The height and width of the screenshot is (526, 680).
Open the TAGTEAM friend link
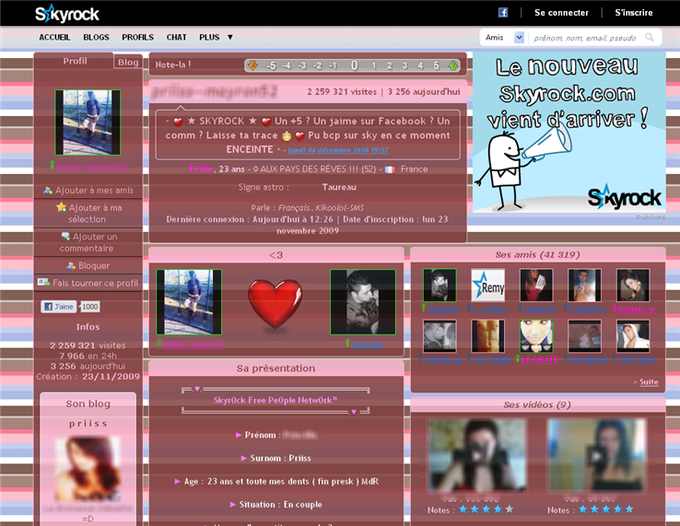point(636,359)
